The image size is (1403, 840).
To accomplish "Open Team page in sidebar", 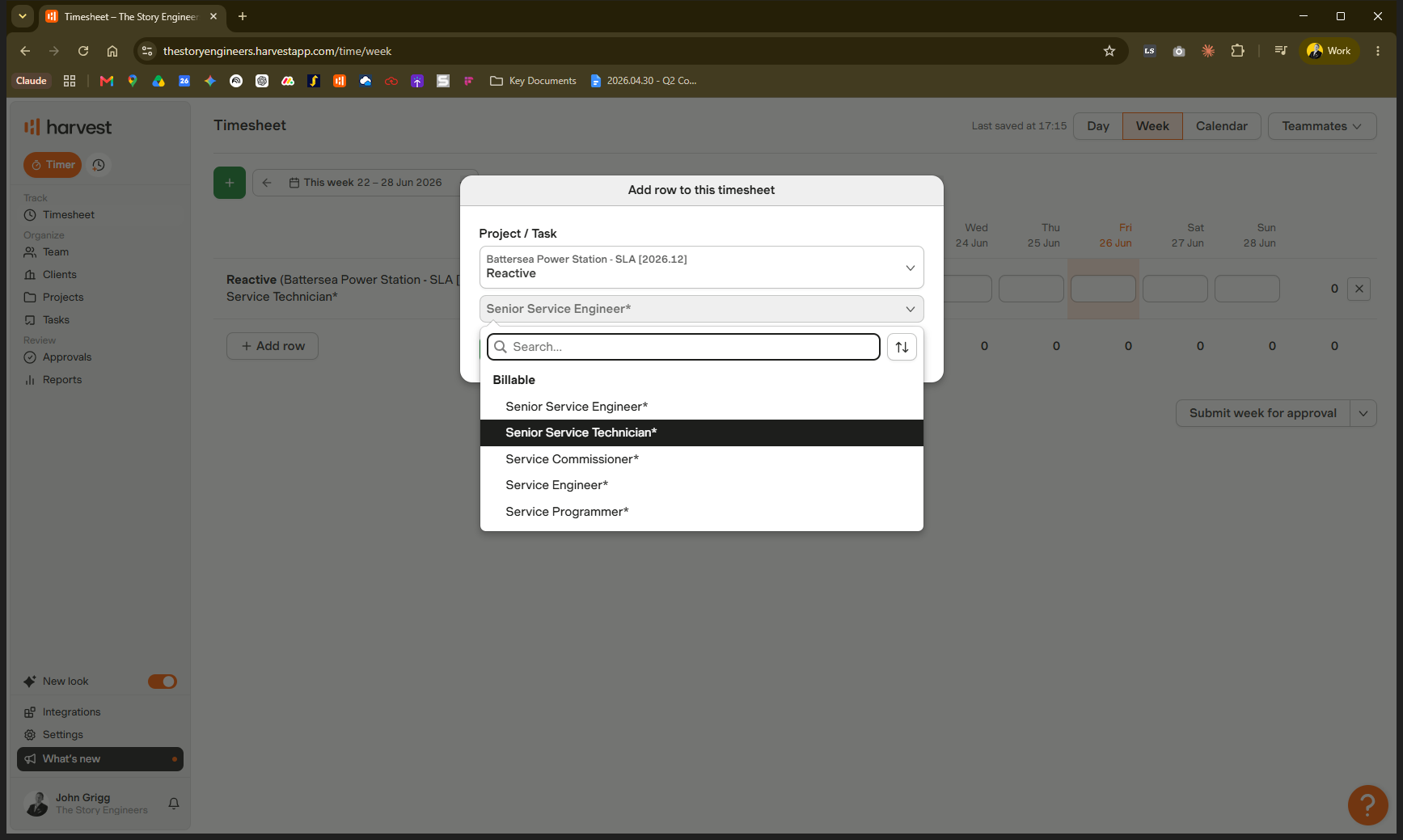I will click(x=56, y=252).
